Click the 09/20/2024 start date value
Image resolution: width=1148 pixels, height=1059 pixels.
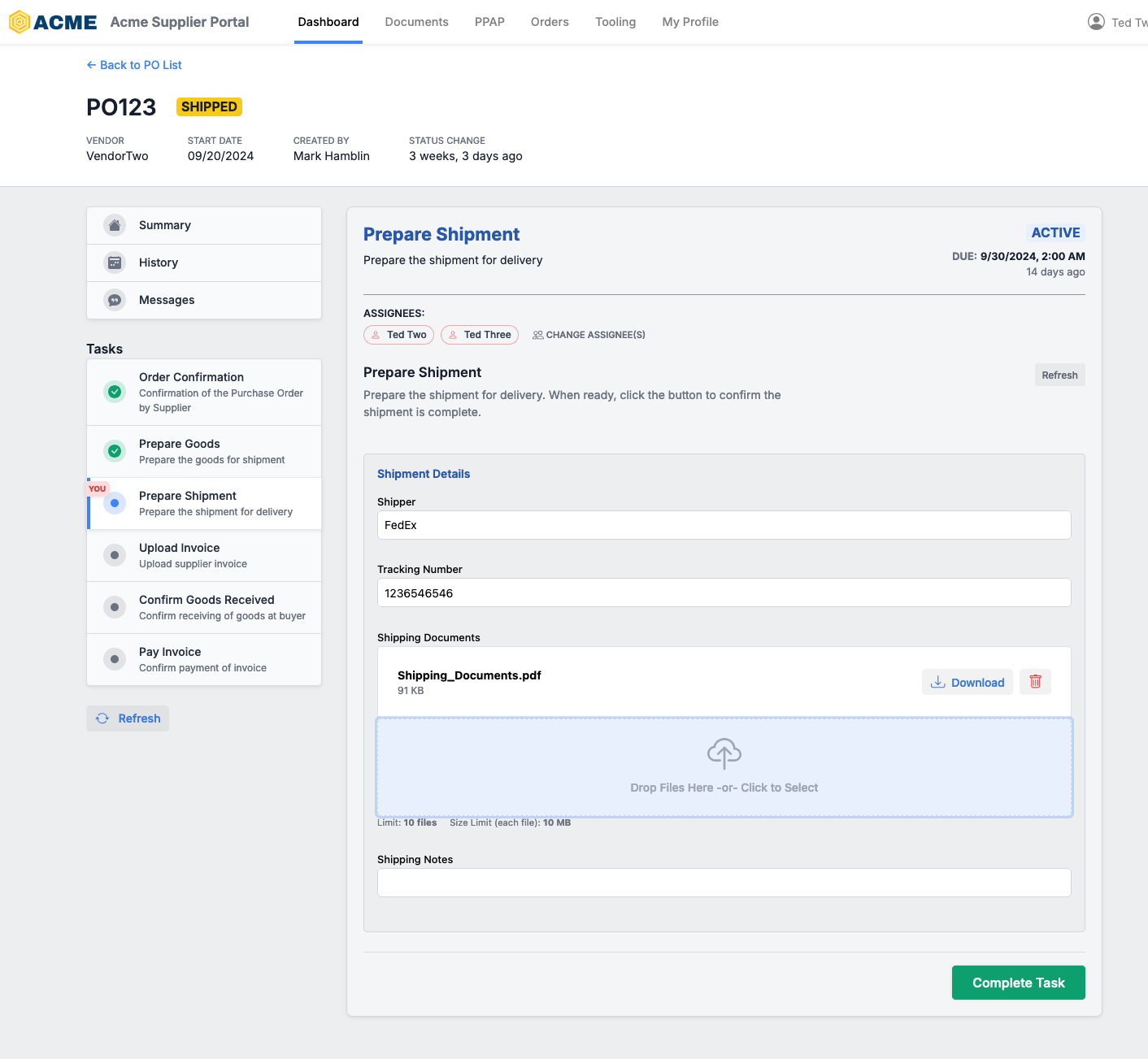point(220,156)
